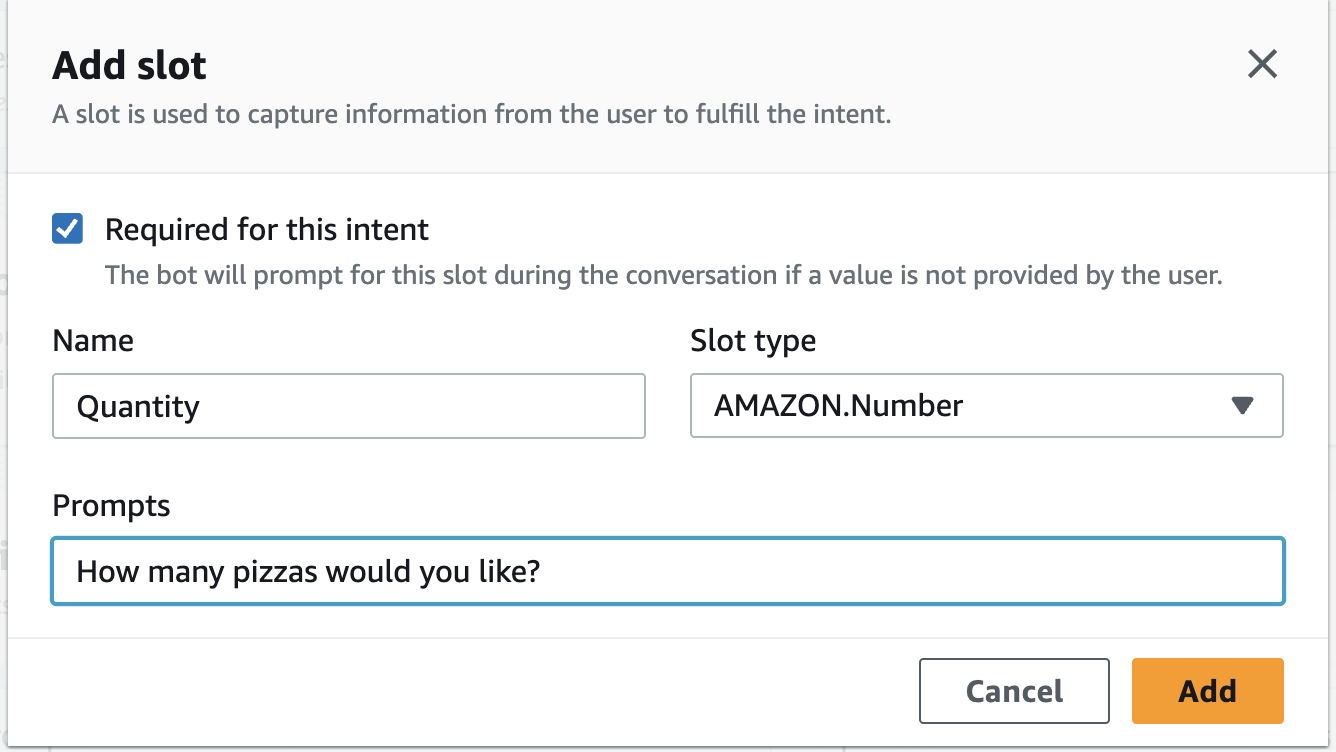Click the "Slot type" field label

pyautogui.click(x=753, y=341)
